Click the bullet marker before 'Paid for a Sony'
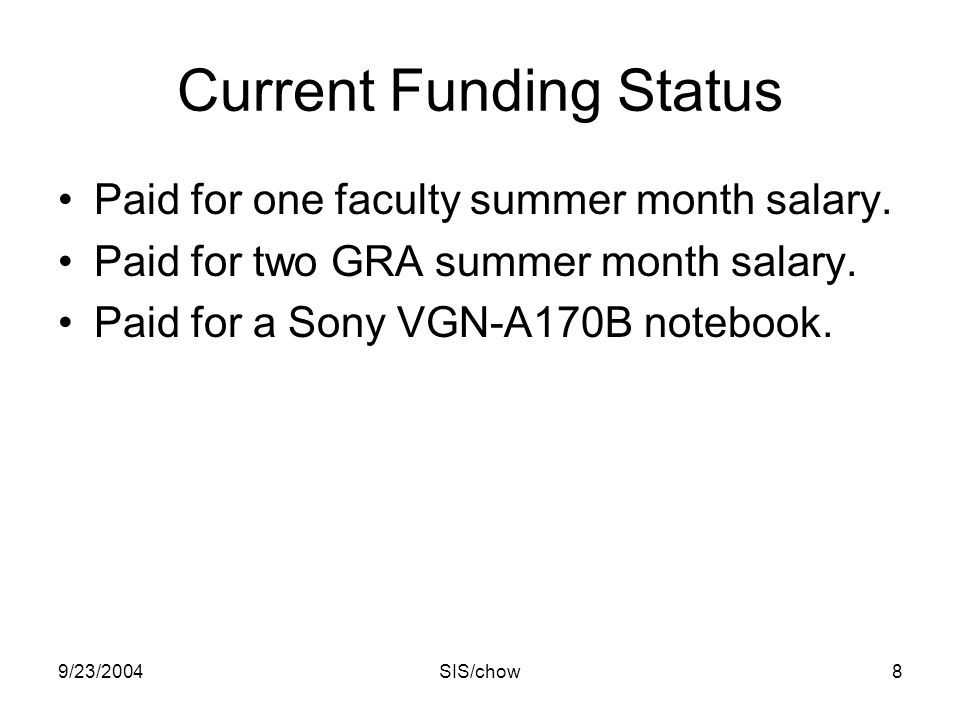 pos(66,322)
